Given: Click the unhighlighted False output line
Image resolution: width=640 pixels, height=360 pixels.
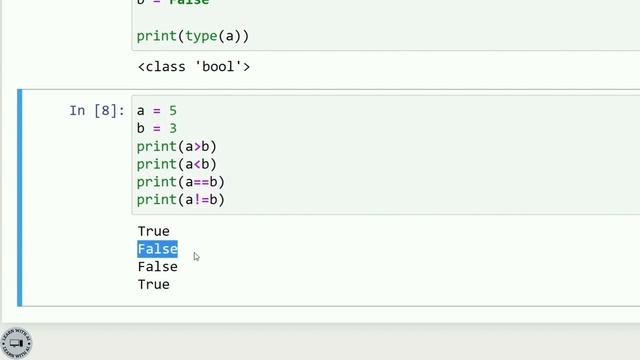Looking at the screenshot, I should [158, 267].
